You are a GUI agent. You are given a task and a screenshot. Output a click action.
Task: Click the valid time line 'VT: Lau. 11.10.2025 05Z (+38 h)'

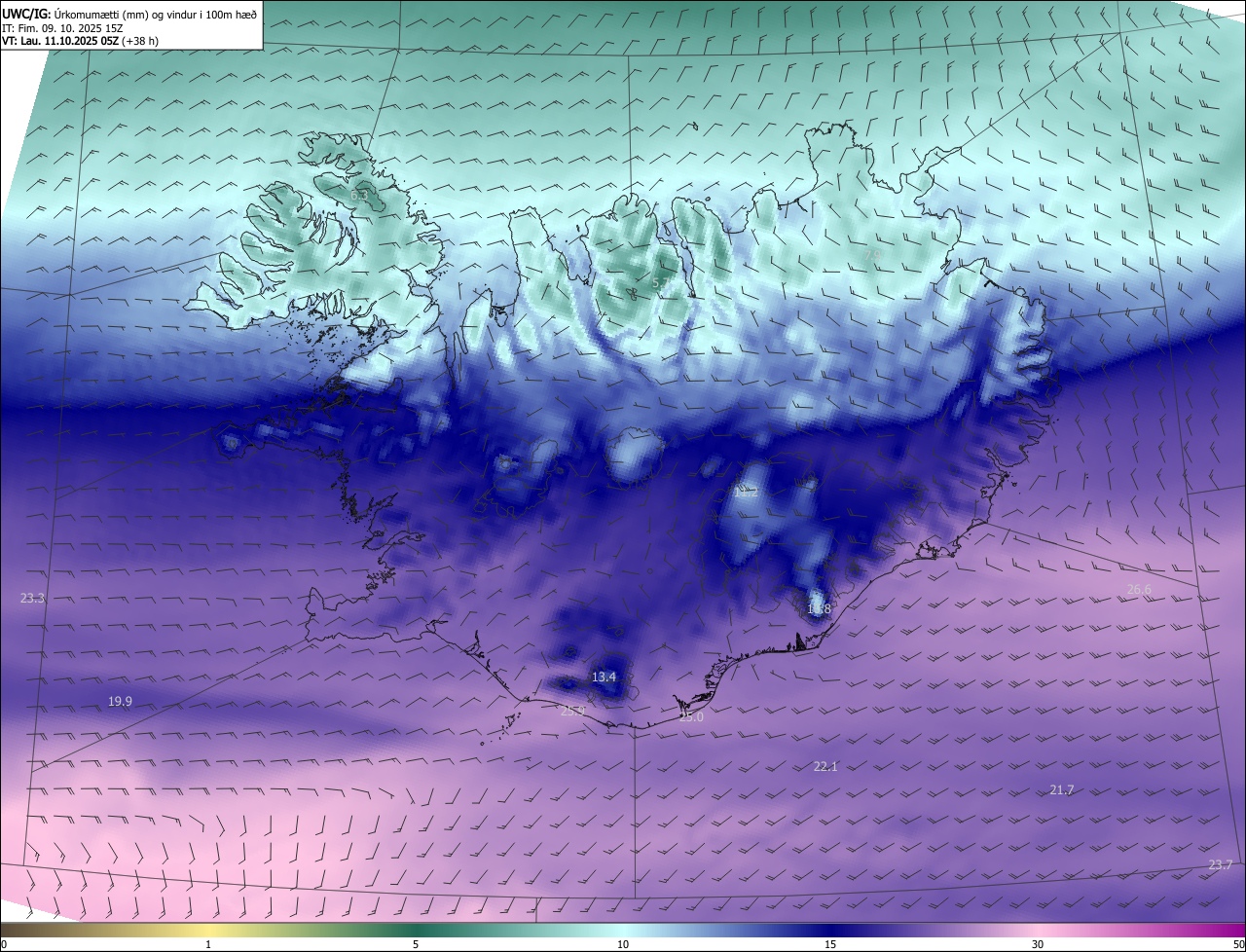(x=80, y=41)
